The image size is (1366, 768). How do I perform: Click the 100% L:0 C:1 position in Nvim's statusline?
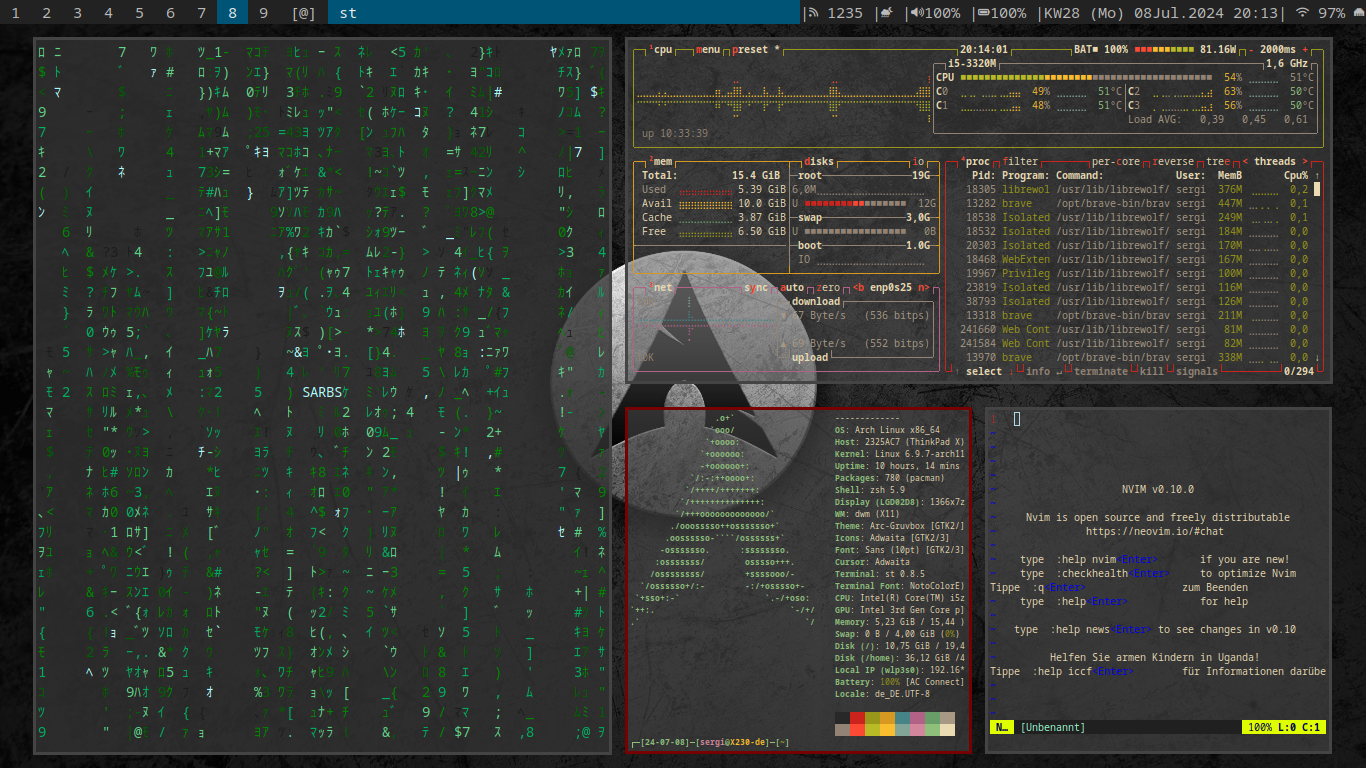(x=1284, y=727)
